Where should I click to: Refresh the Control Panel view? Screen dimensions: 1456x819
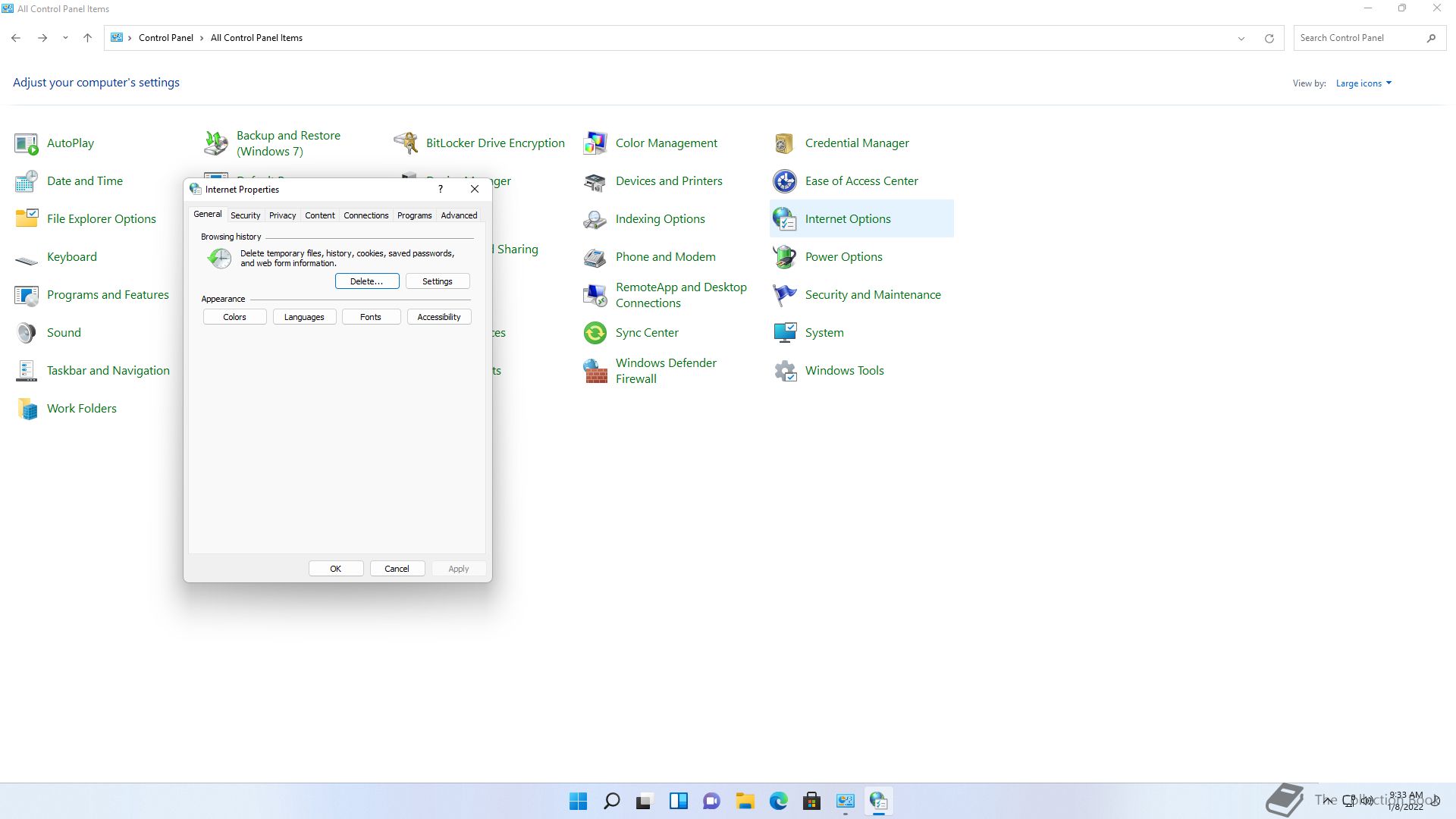coord(1269,38)
